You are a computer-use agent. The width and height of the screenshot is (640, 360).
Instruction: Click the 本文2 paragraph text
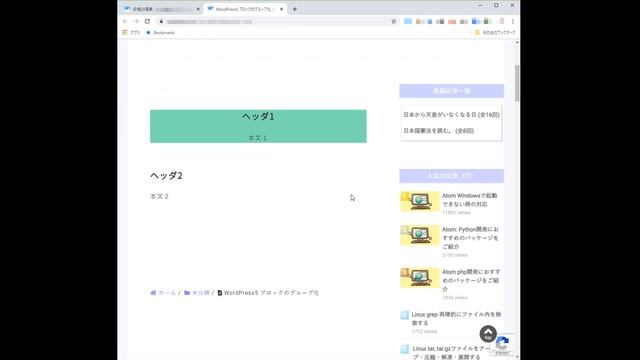(x=159, y=196)
